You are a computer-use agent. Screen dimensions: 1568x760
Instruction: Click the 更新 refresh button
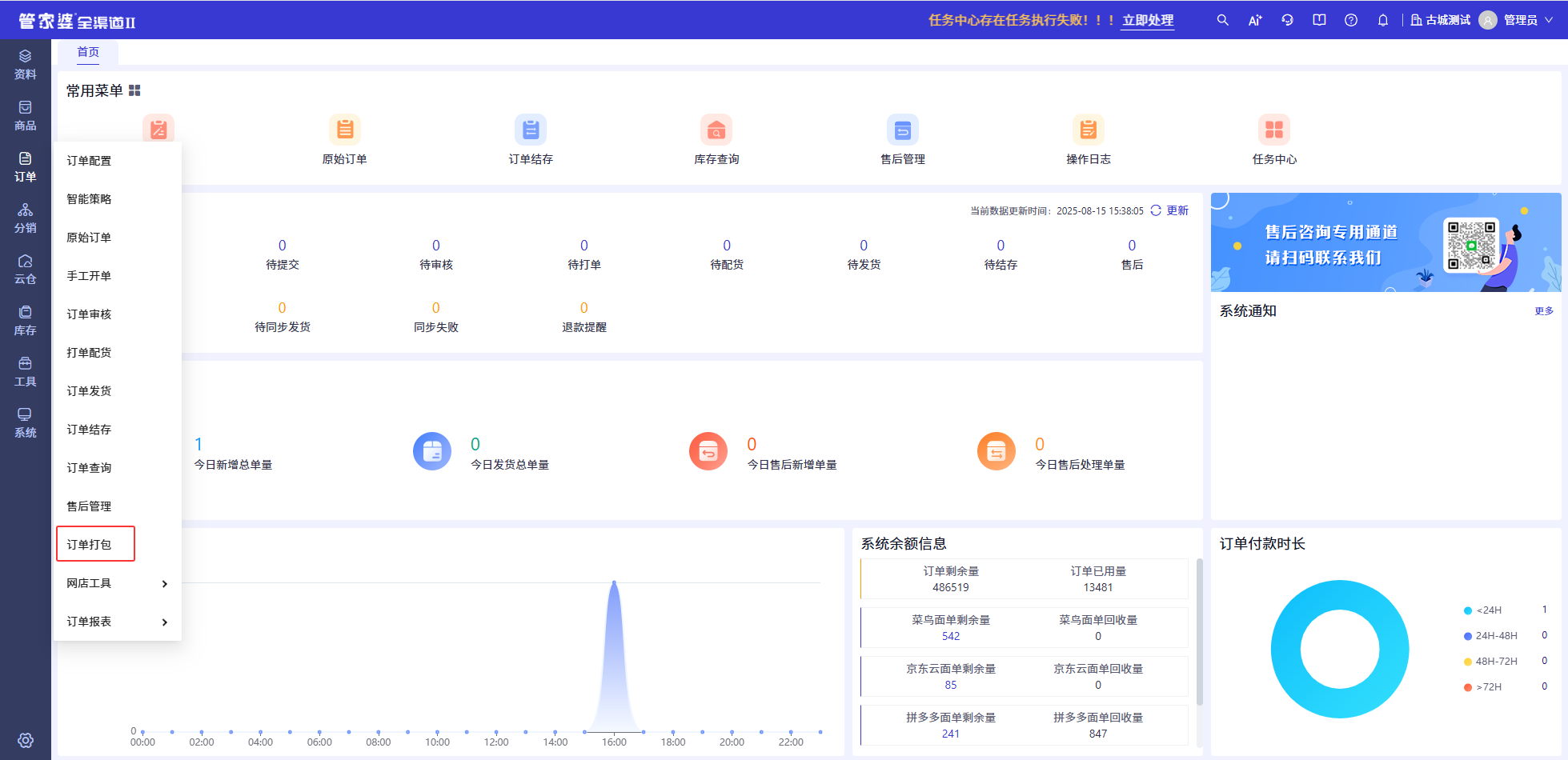[x=1169, y=210]
